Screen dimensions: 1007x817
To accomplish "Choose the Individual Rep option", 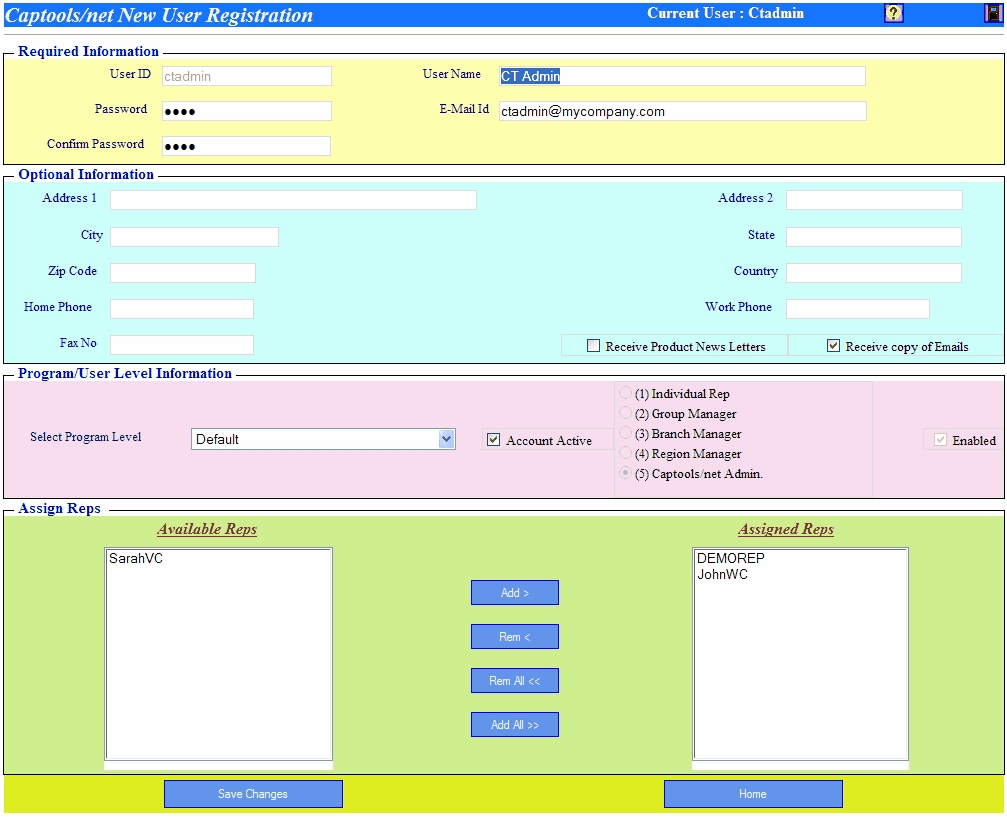I will point(625,394).
